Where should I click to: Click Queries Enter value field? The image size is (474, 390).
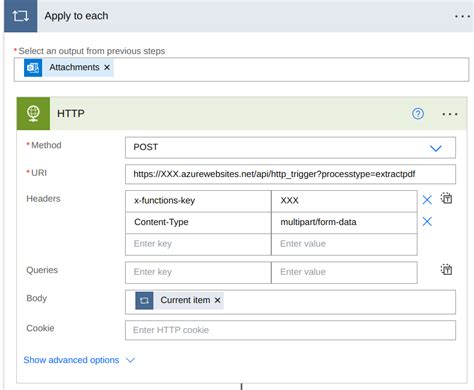344,272
